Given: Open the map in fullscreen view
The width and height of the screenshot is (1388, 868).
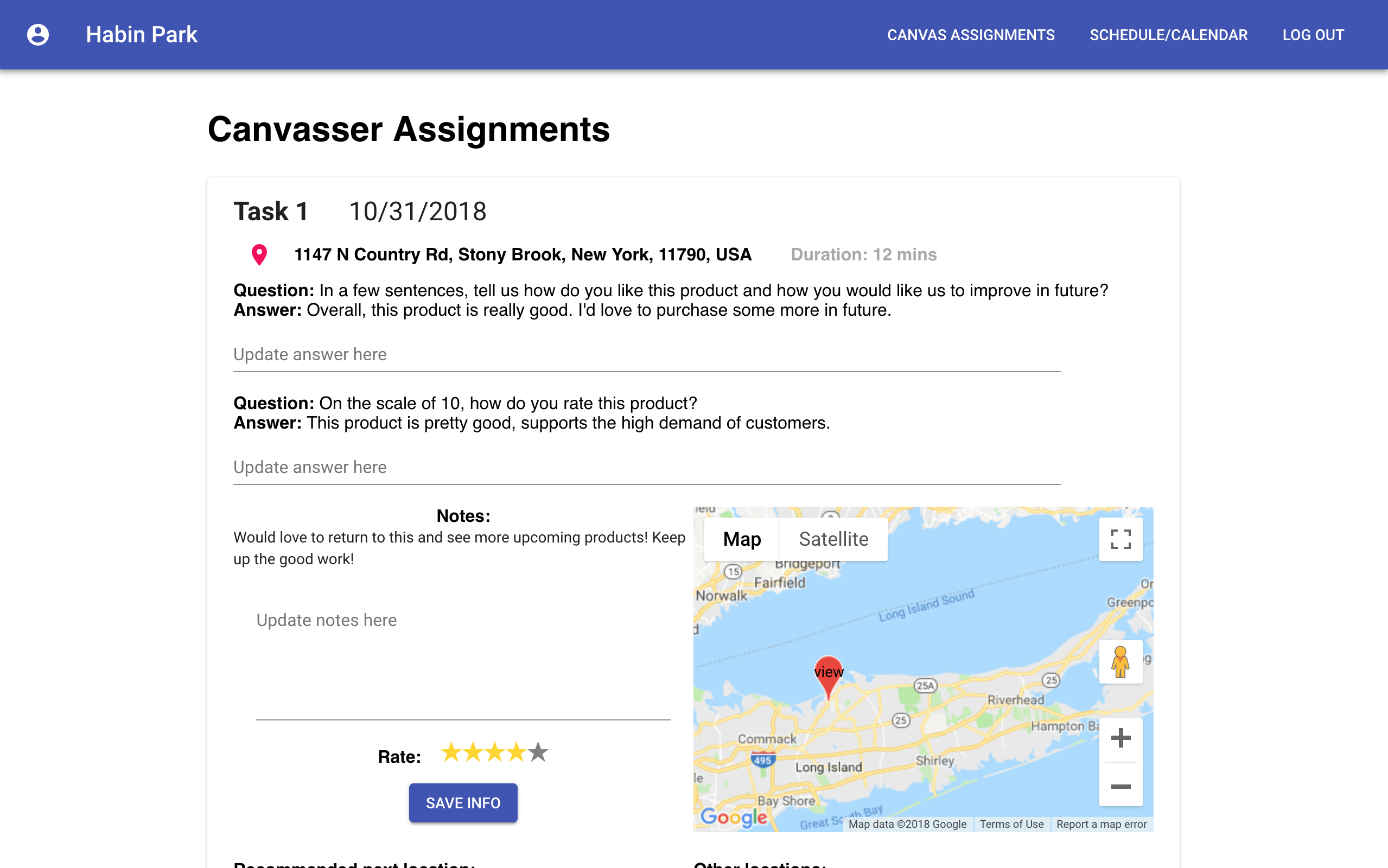Looking at the screenshot, I should pyautogui.click(x=1120, y=539).
